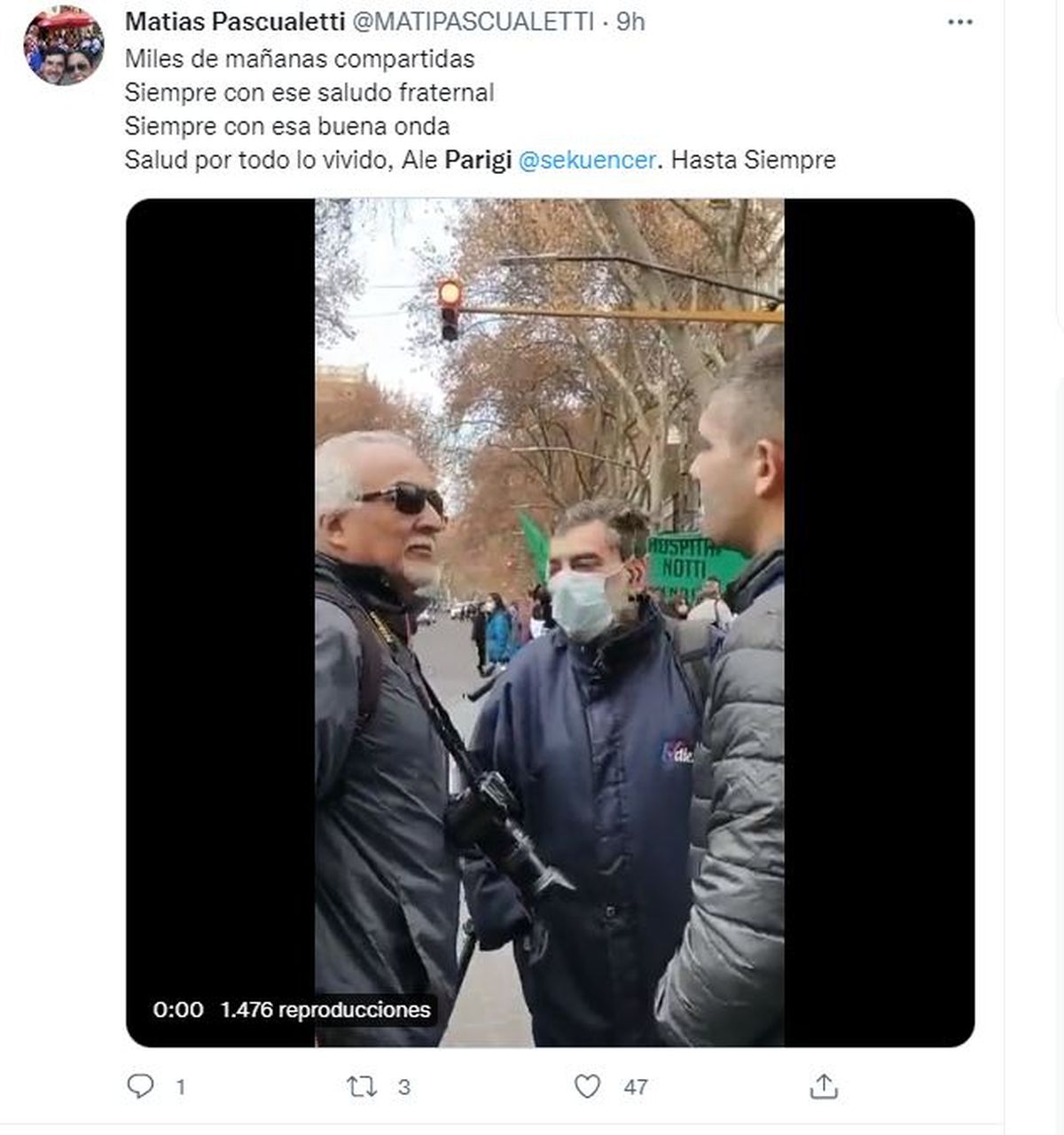
Task: Click the retweet count number 3
Action: point(404,1087)
